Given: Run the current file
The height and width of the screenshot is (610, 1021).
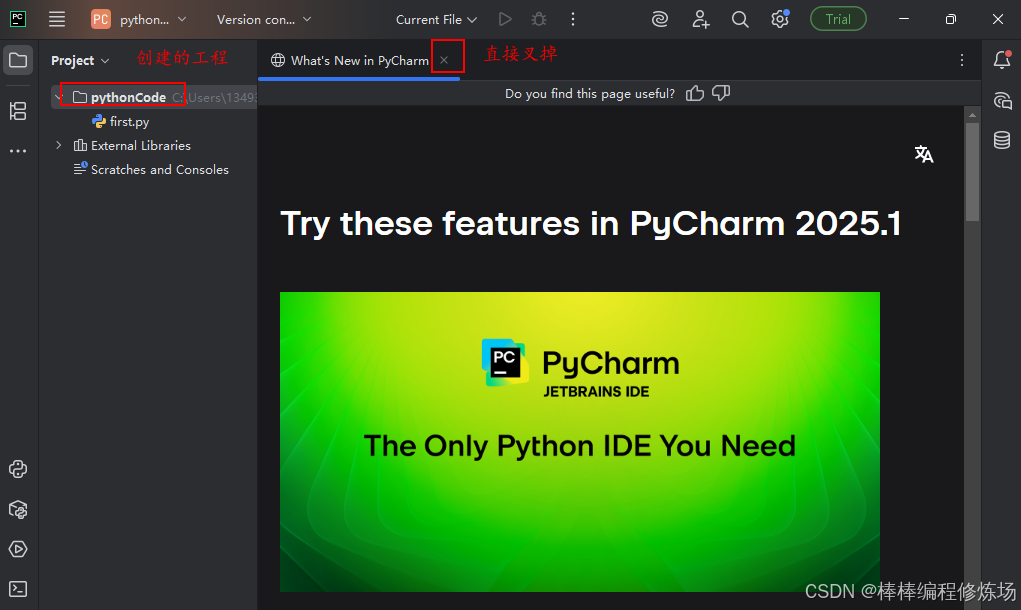Looking at the screenshot, I should [505, 20].
